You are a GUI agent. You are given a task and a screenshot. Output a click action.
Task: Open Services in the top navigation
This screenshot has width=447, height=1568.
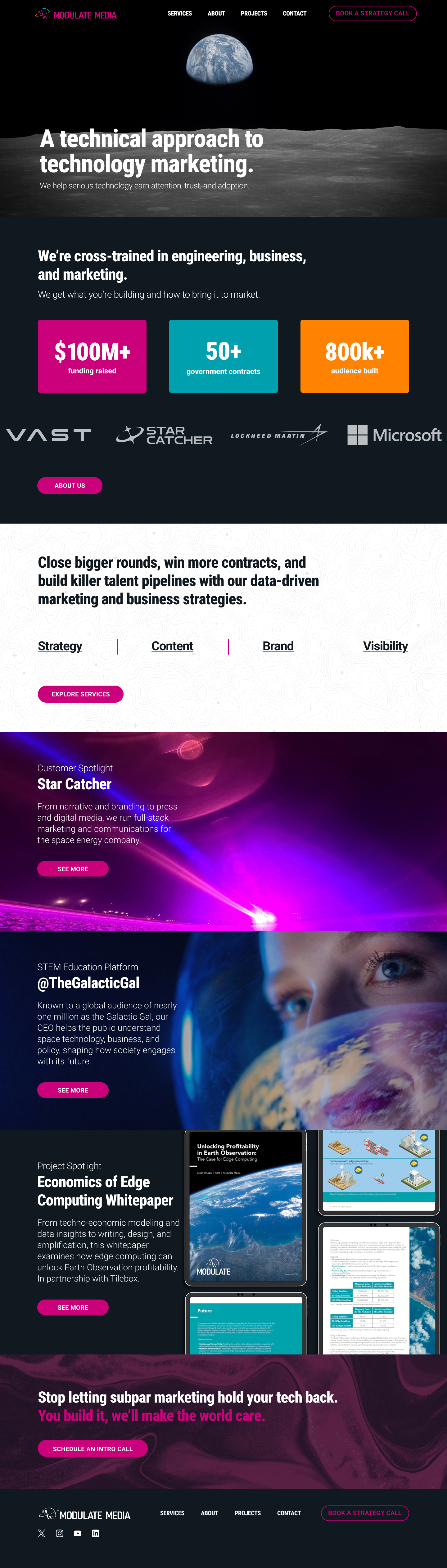coord(180,13)
